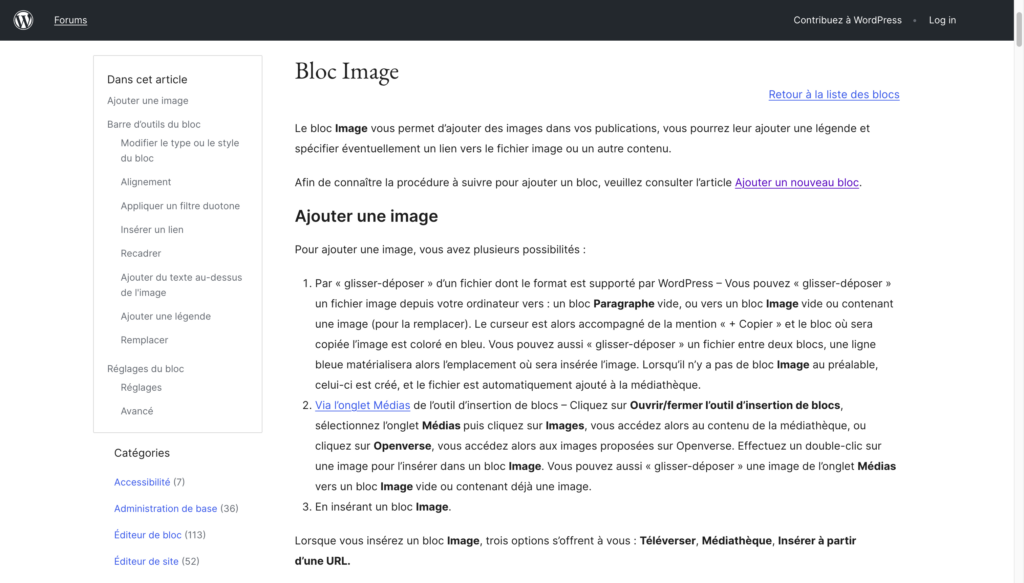
Task: Open Administration de base category
Action: (x=165, y=508)
